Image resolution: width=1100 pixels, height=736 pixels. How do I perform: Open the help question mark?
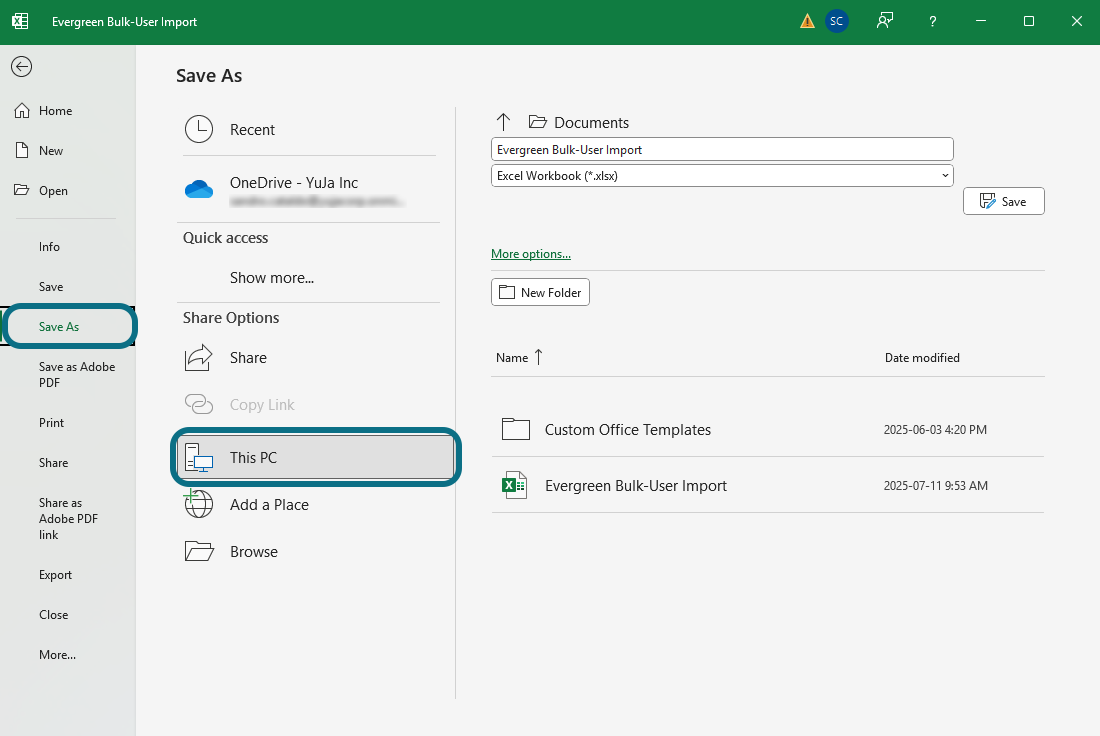(932, 22)
